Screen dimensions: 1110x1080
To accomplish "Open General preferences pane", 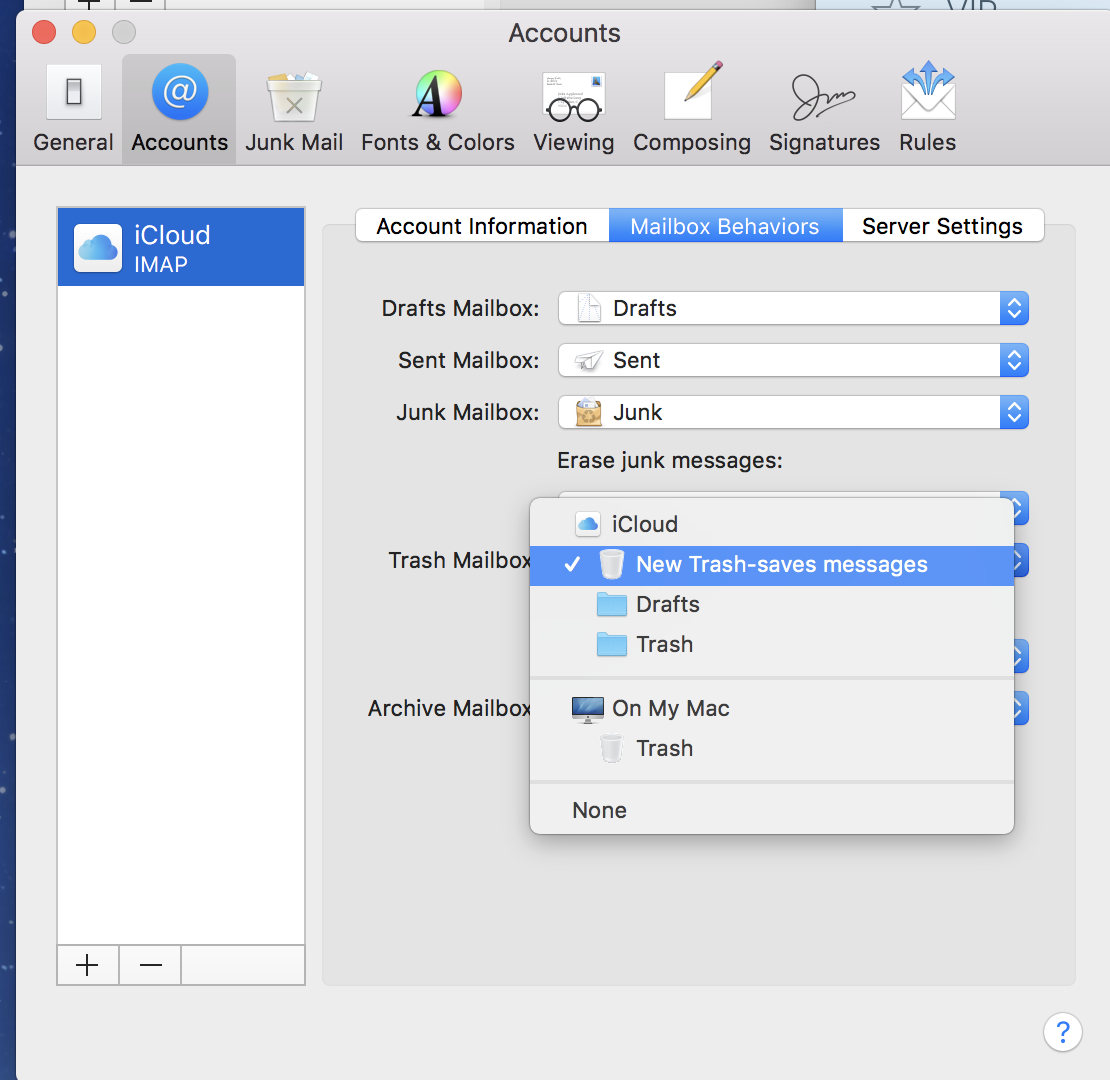I will pos(74,109).
